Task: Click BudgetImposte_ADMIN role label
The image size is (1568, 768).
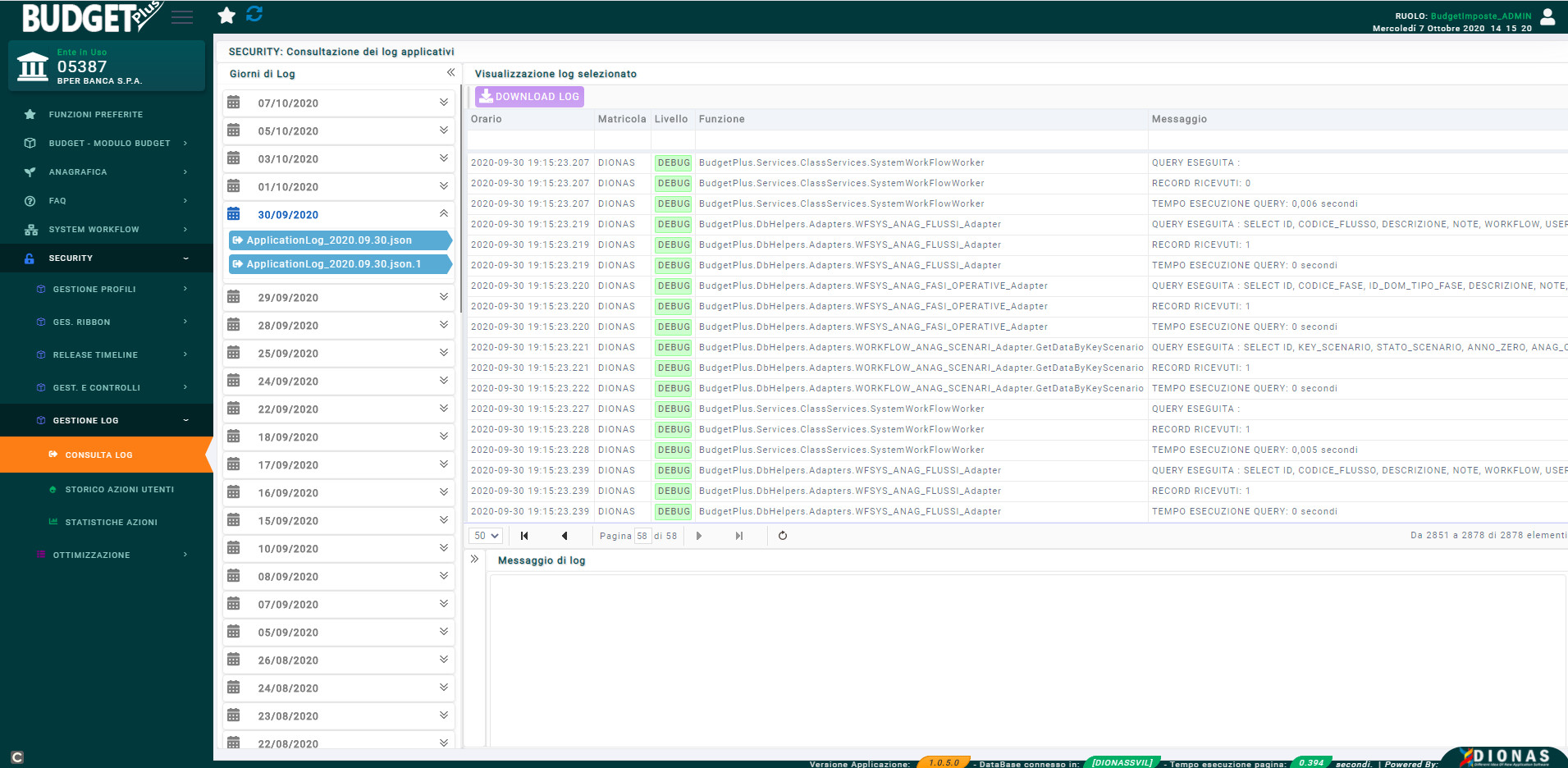Action: pos(1480,16)
